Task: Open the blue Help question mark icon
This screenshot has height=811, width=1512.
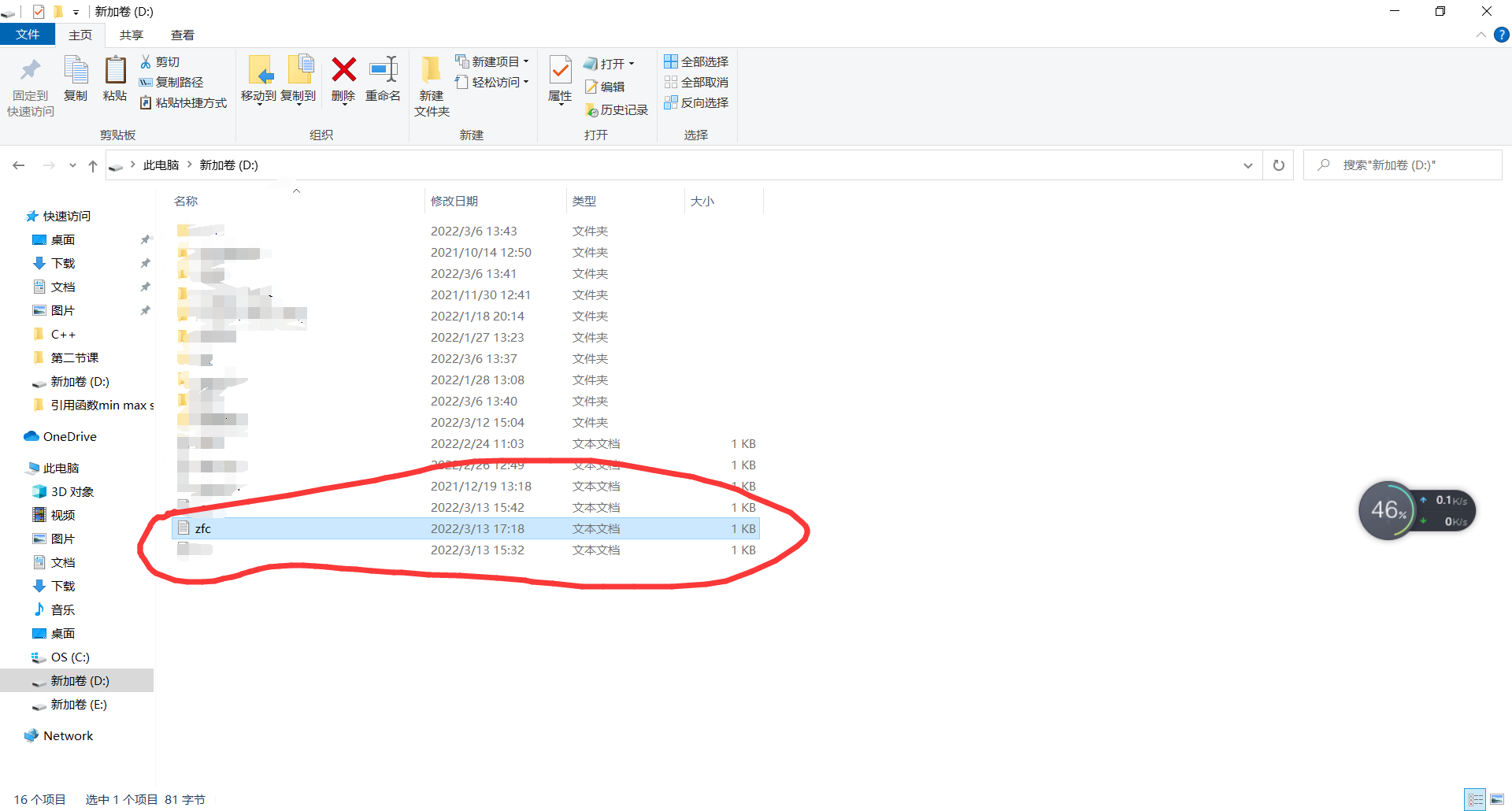Action: (x=1502, y=35)
